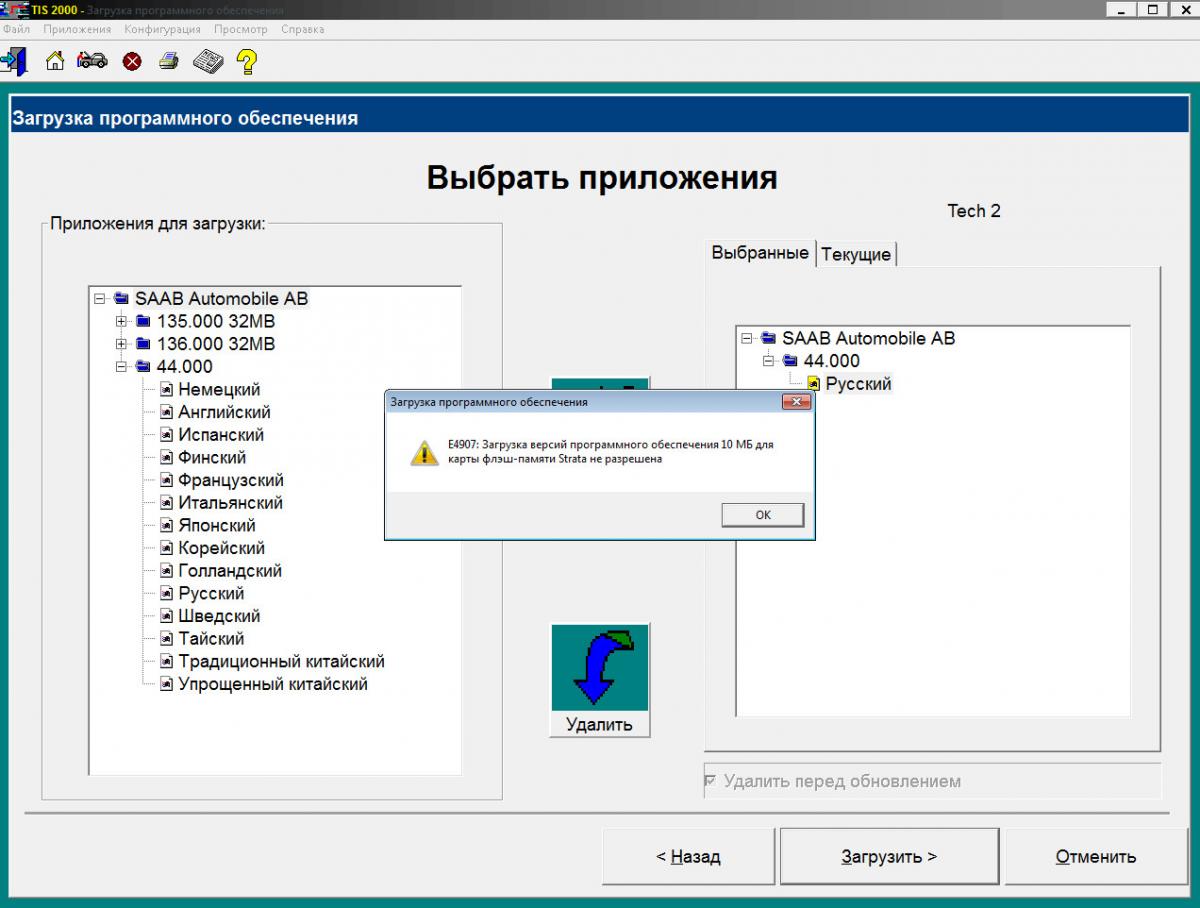1200x908 pixels.
Task: Collapse the 44.000 node in the left tree
Action: click(x=121, y=367)
